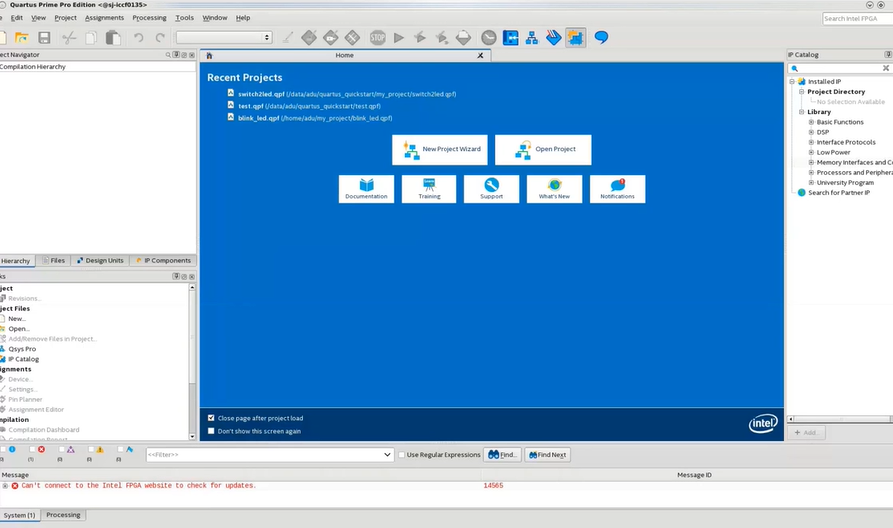Open the Training tile
This screenshot has height=528, width=893.
[x=429, y=189]
